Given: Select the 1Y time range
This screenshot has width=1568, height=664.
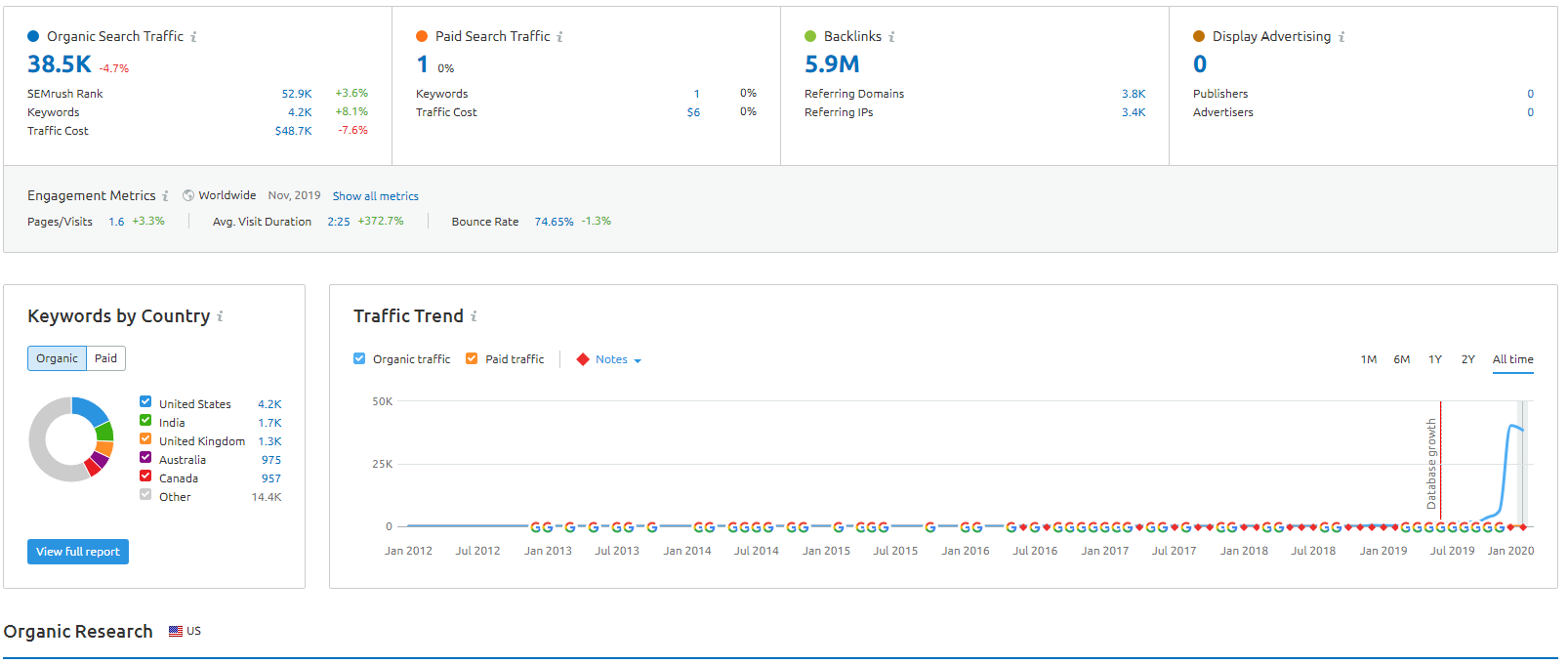Looking at the screenshot, I should pyautogui.click(x=1435, y=360).
